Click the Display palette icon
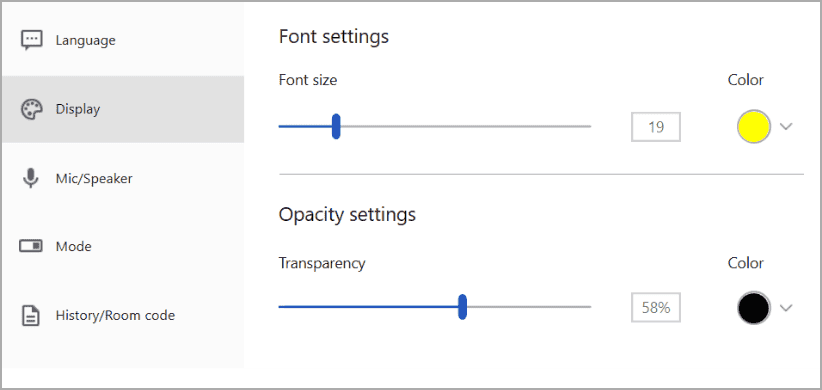Viewport: 822px width, 390px height. click(31, 110)
